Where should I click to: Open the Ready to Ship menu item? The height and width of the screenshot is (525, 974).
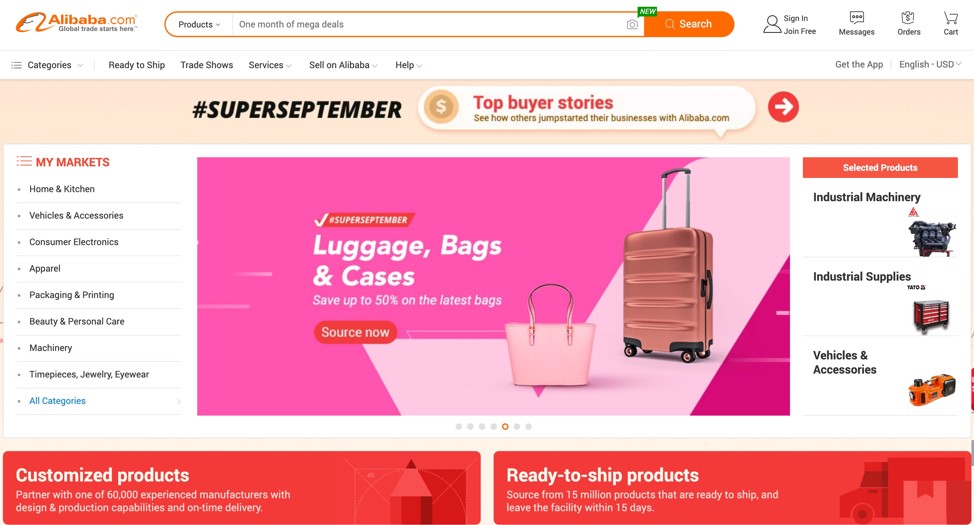coord(137,65)
